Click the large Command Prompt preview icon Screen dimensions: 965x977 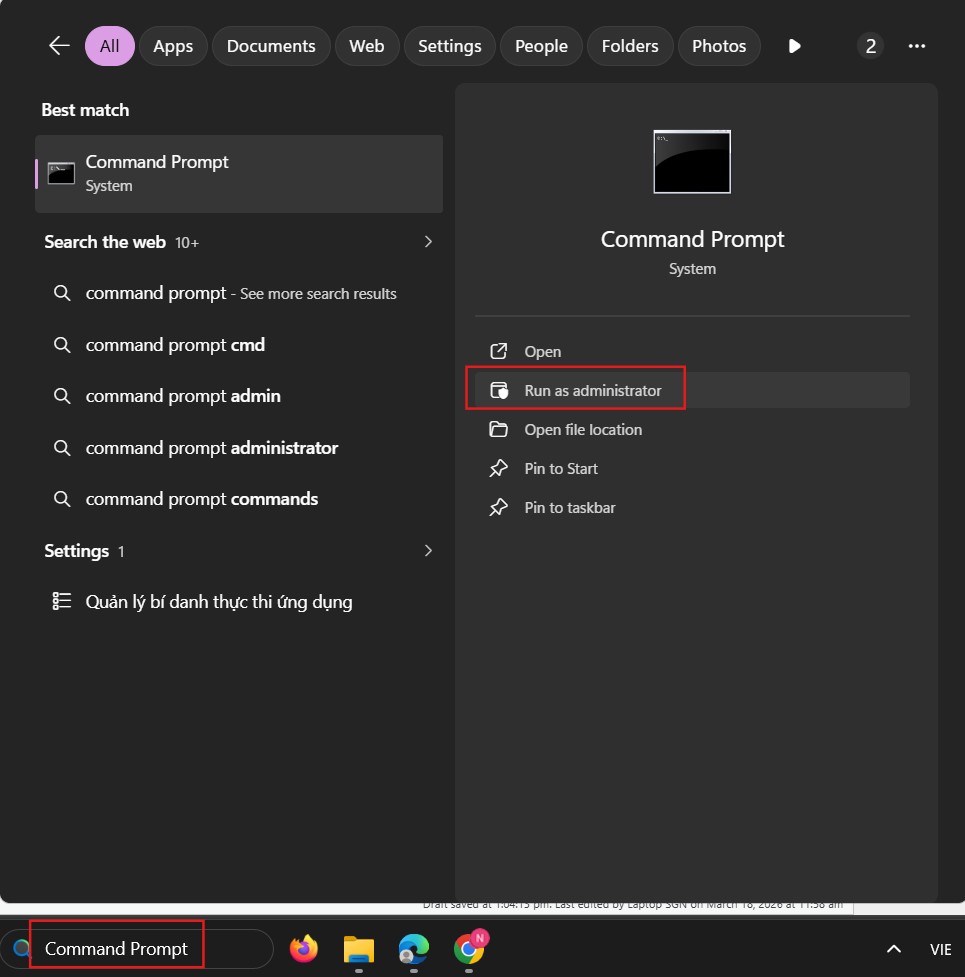tap(692, 161)
